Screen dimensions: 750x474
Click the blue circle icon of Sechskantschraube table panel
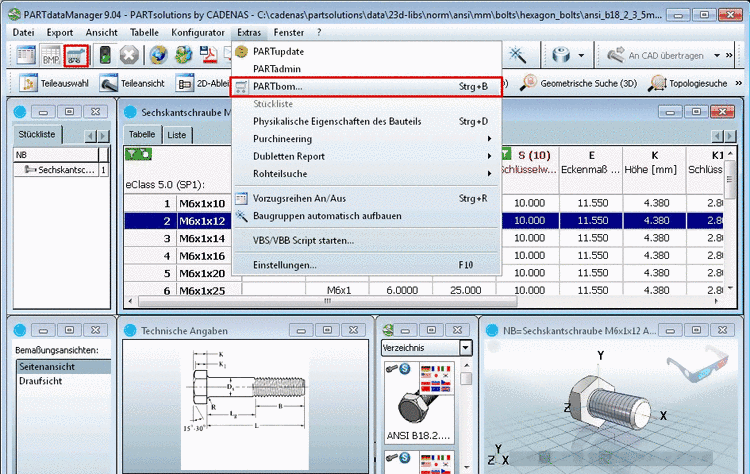click(130, 112)
